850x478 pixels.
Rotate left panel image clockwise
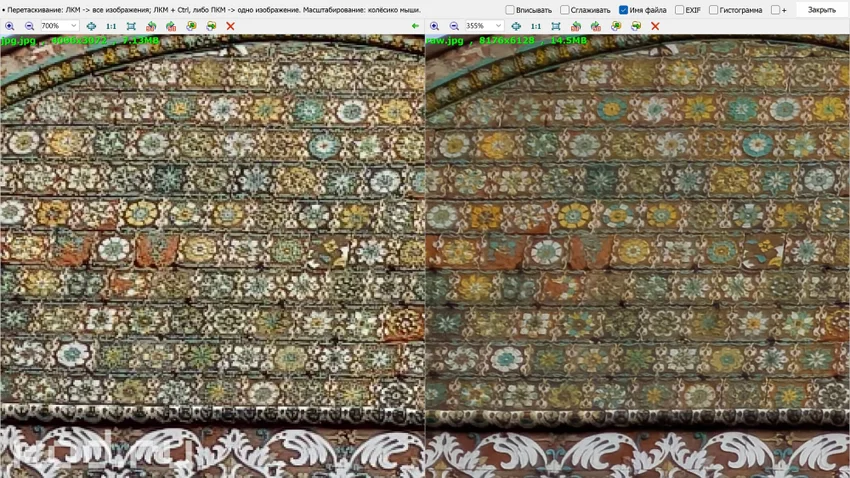pos(171,26)
